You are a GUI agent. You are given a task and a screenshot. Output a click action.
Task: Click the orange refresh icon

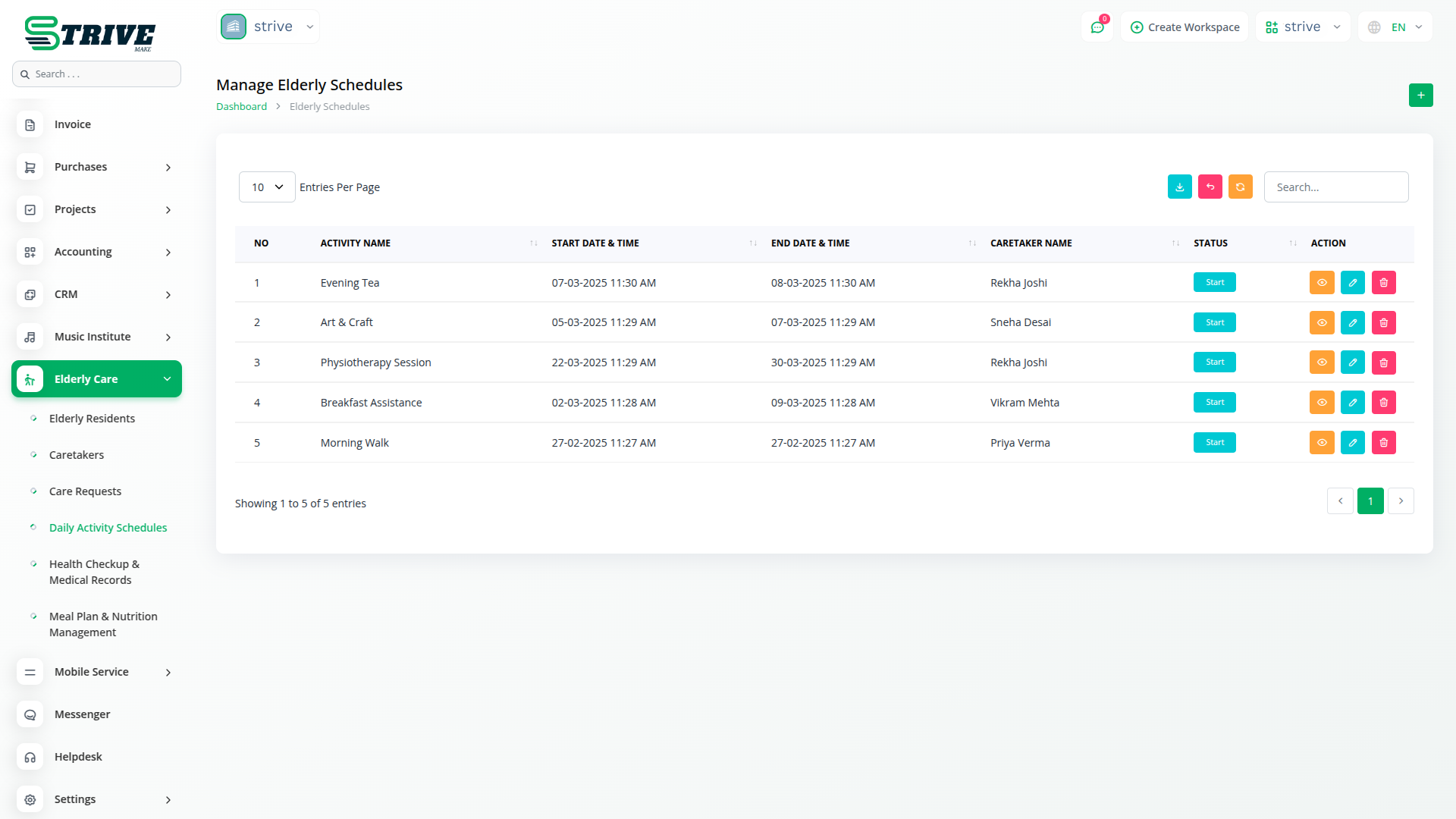coord(1240,187)
